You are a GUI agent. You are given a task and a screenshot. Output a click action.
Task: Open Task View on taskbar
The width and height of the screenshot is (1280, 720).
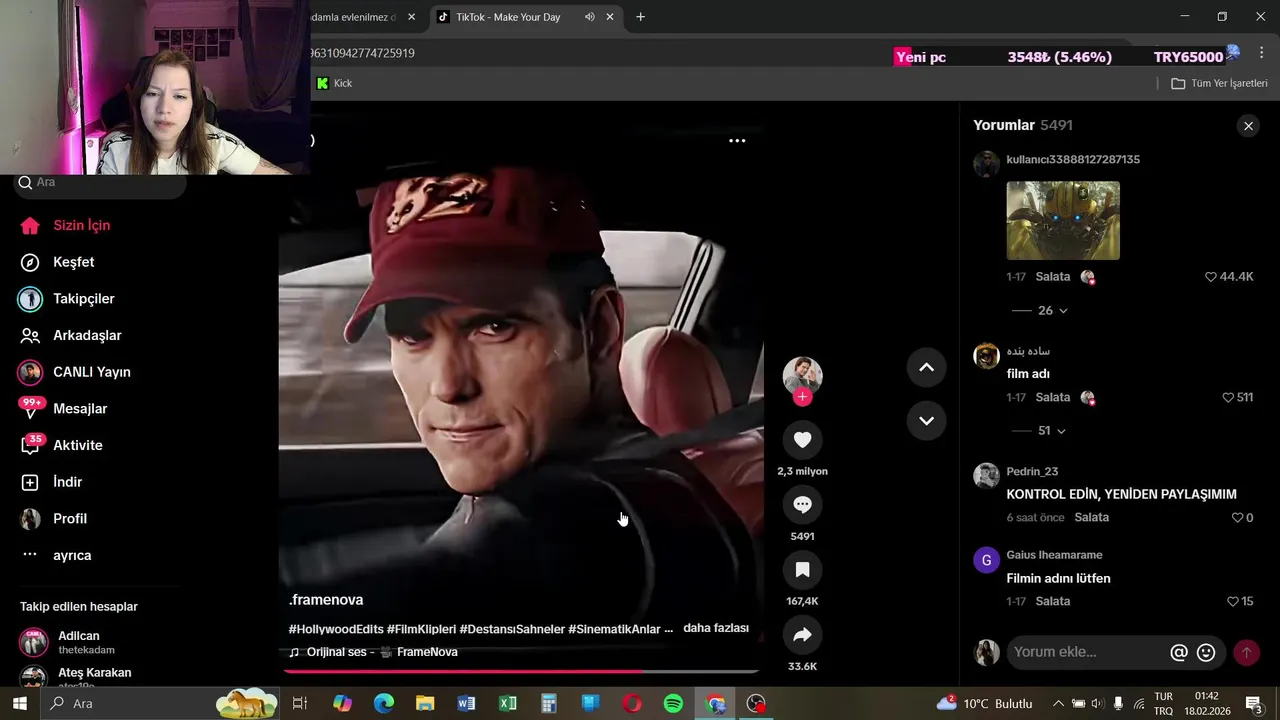(x=299, y=704)
